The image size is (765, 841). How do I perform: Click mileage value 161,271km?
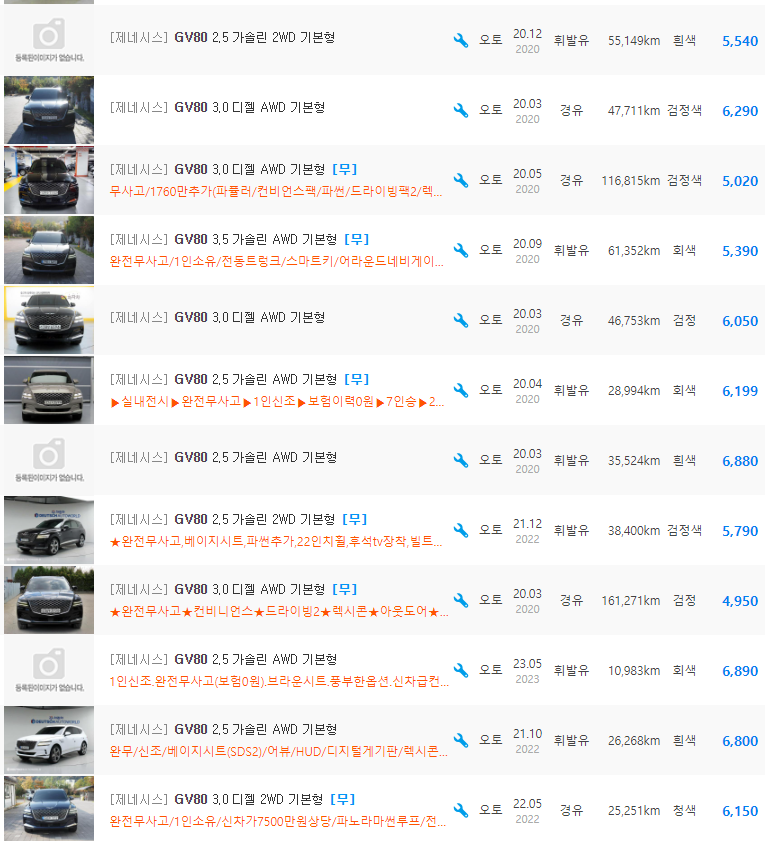coord(630,601)
